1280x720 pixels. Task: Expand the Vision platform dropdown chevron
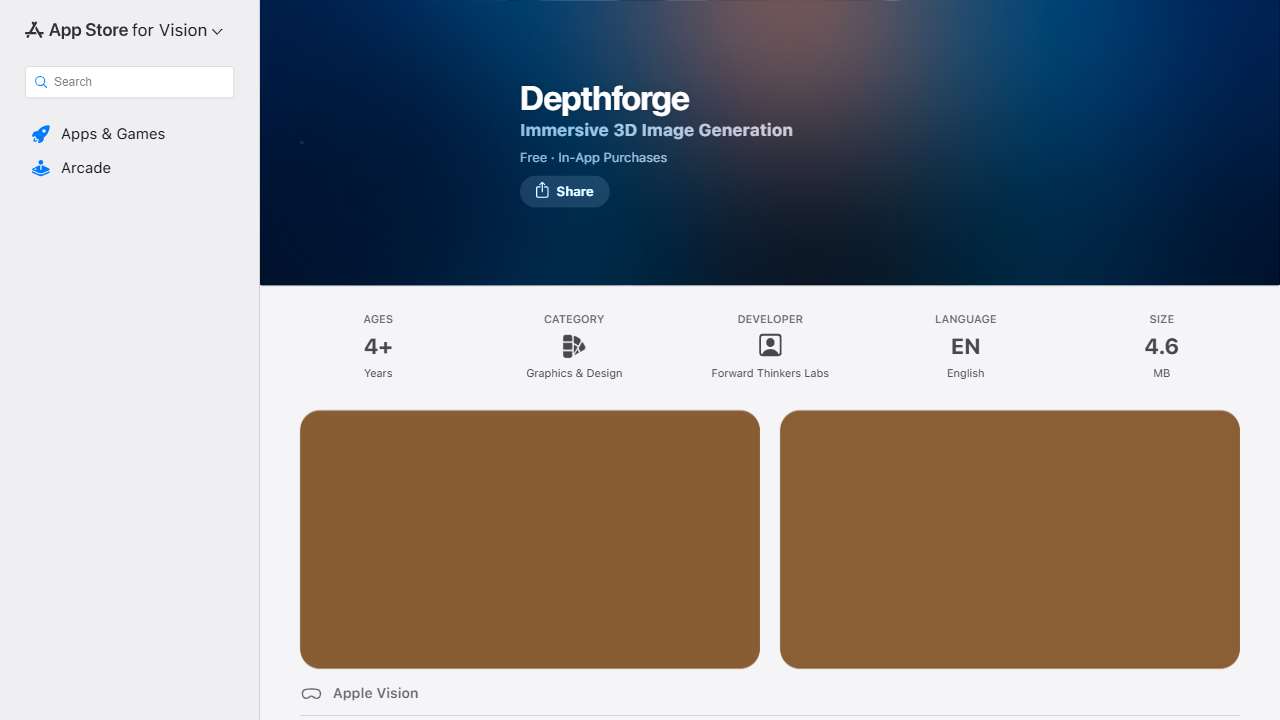coord(217,32)
